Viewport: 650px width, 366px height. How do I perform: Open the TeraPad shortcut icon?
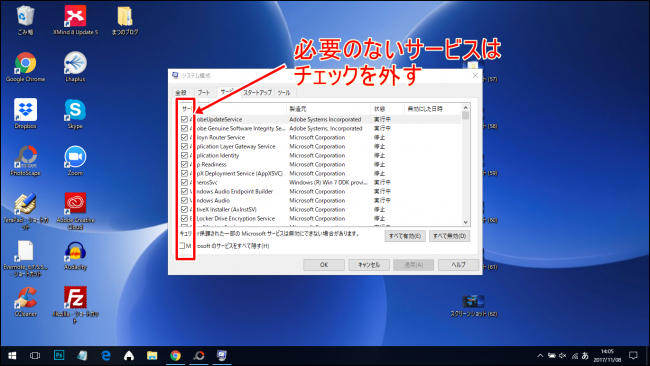26,211
